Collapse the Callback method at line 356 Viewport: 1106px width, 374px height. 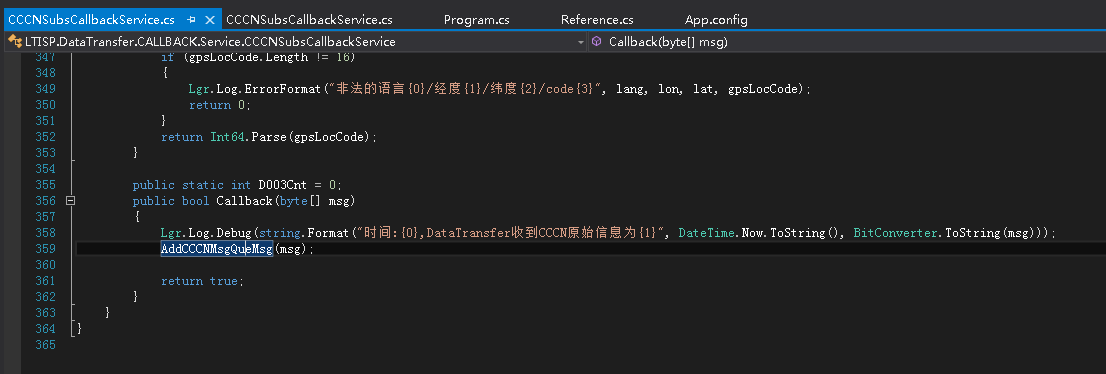pos(71,201)
